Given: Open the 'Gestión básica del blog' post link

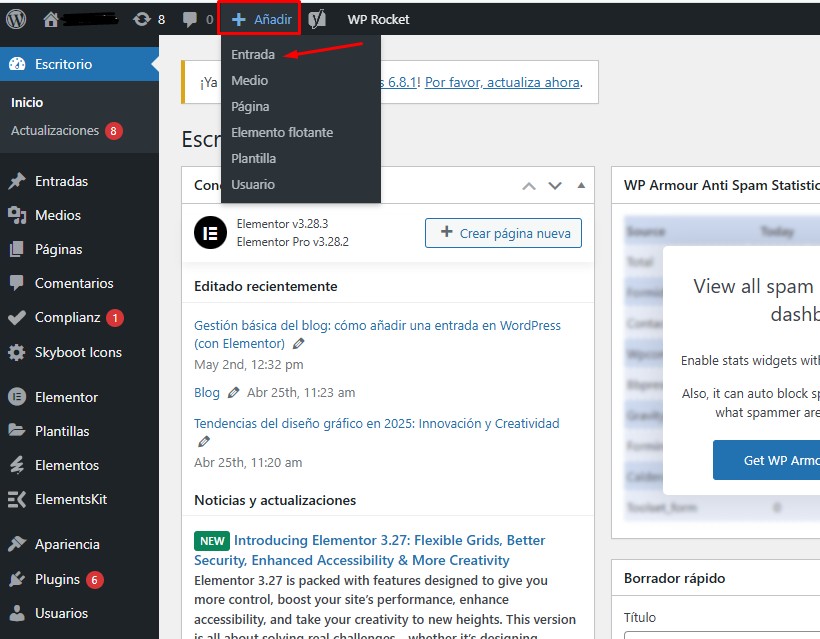Looking at the screenshot, I should tap(377, 335).
